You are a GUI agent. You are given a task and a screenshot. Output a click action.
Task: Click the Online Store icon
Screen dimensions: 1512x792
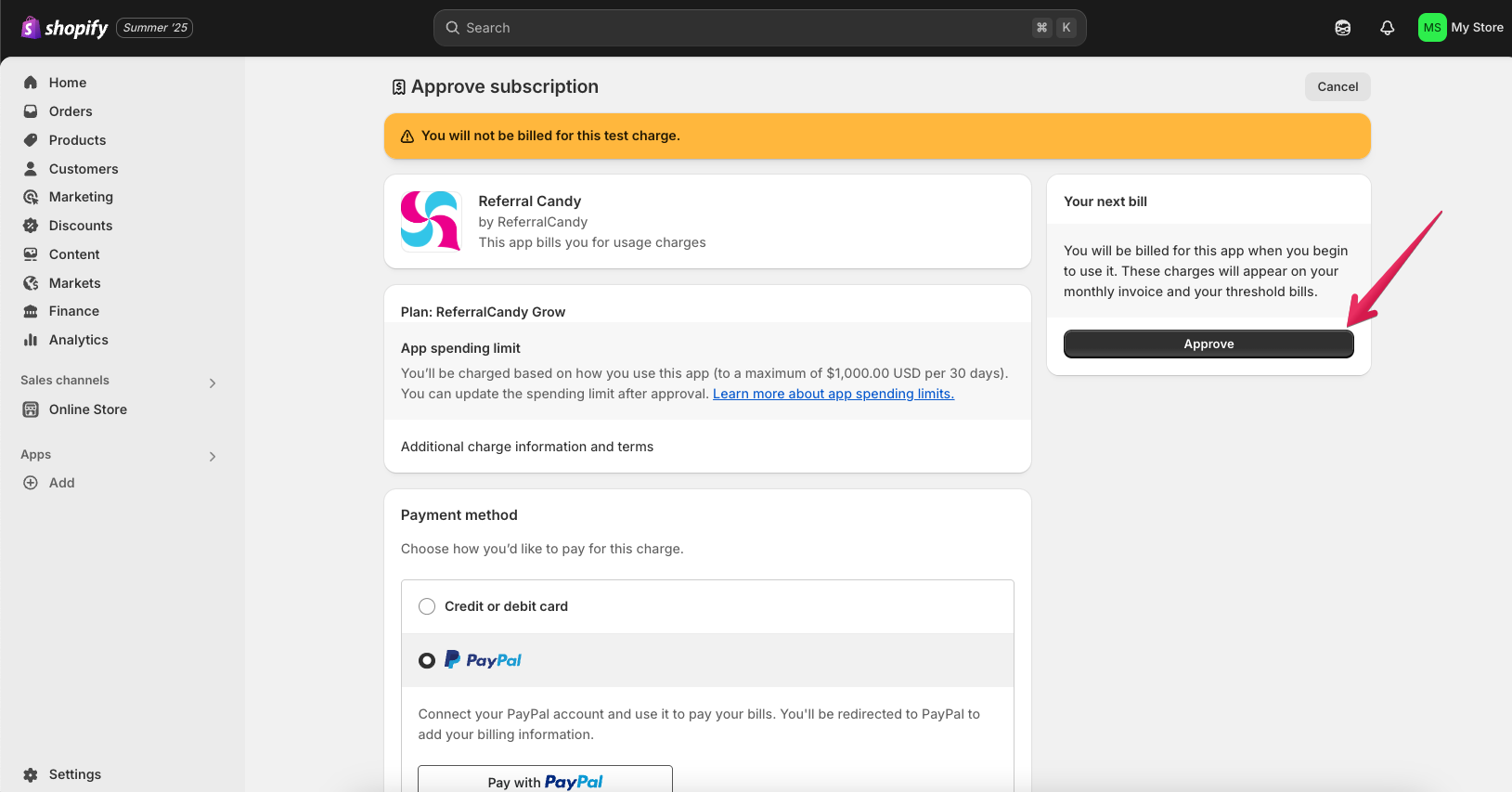point(31,409)
